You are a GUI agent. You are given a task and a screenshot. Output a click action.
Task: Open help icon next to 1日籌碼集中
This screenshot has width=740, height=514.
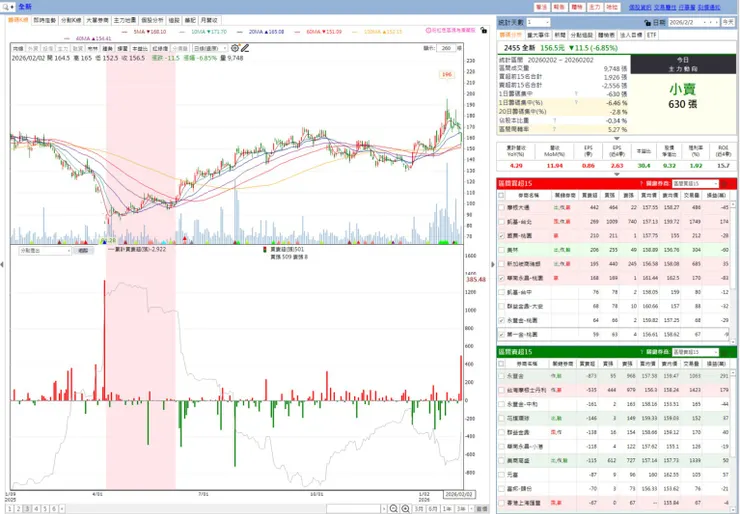[x=576, y=94]
